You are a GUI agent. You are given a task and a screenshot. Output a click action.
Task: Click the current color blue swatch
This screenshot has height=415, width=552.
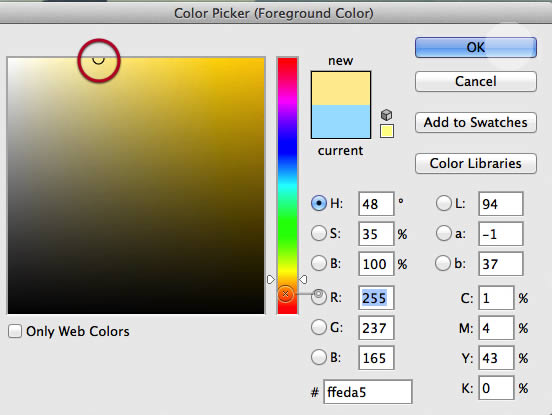click(x=341, y=121)
